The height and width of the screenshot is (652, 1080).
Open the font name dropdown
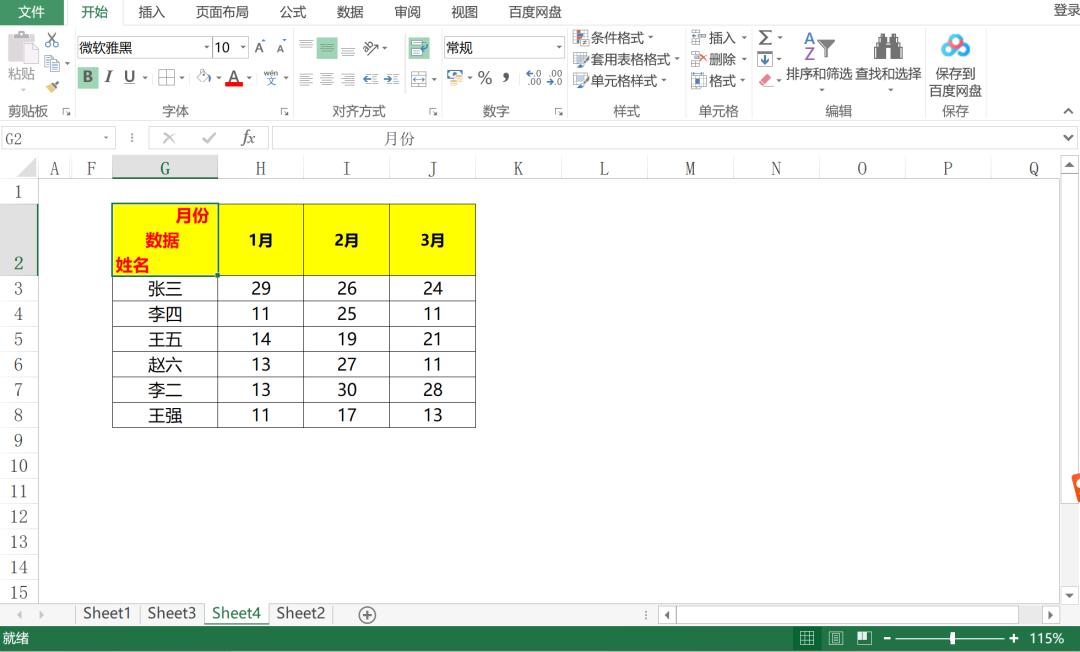[205, 47]
